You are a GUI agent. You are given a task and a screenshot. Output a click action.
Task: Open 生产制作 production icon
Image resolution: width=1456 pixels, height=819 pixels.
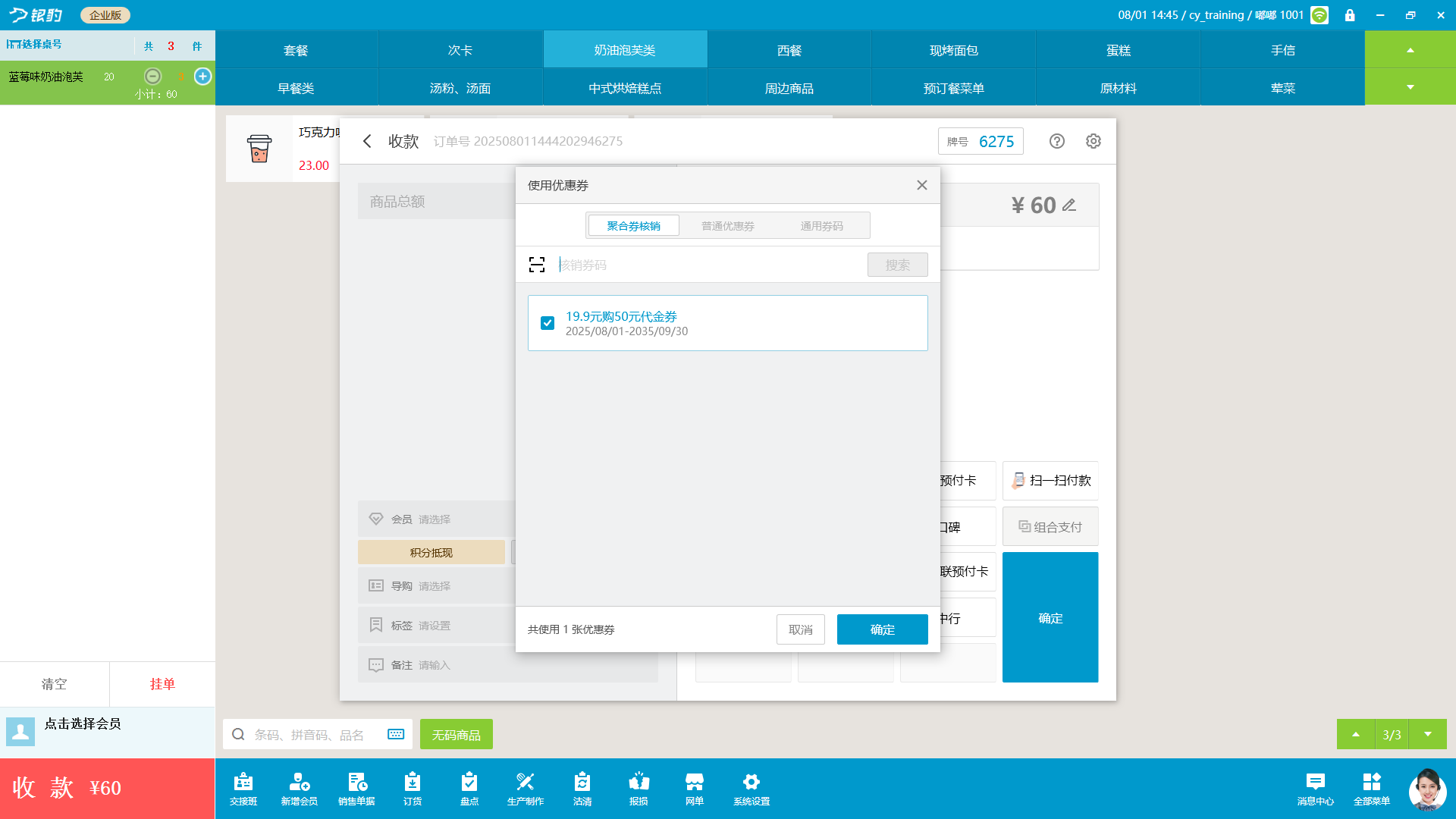coord(526,789)
